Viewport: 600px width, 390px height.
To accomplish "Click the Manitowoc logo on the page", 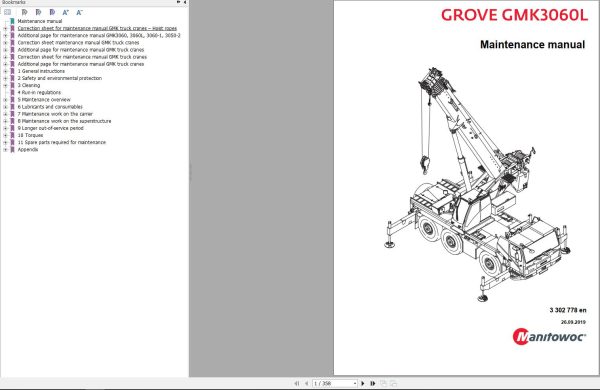I will coord(549,336).
